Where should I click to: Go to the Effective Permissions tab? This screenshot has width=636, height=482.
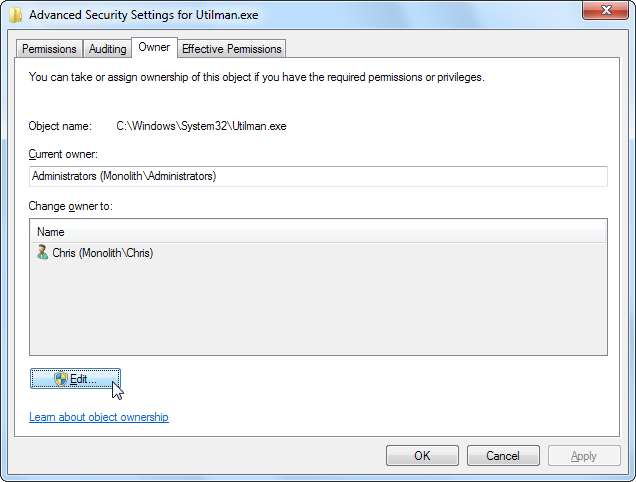point(232,48)
